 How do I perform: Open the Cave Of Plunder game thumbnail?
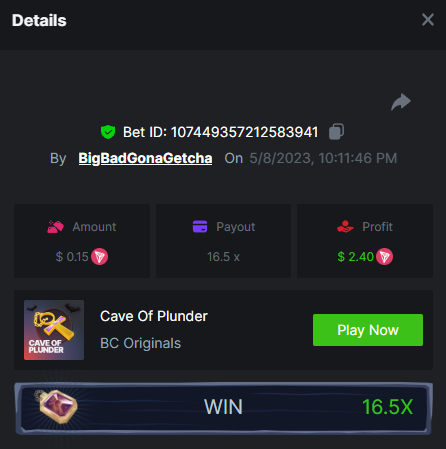click(x=54, y=330)
